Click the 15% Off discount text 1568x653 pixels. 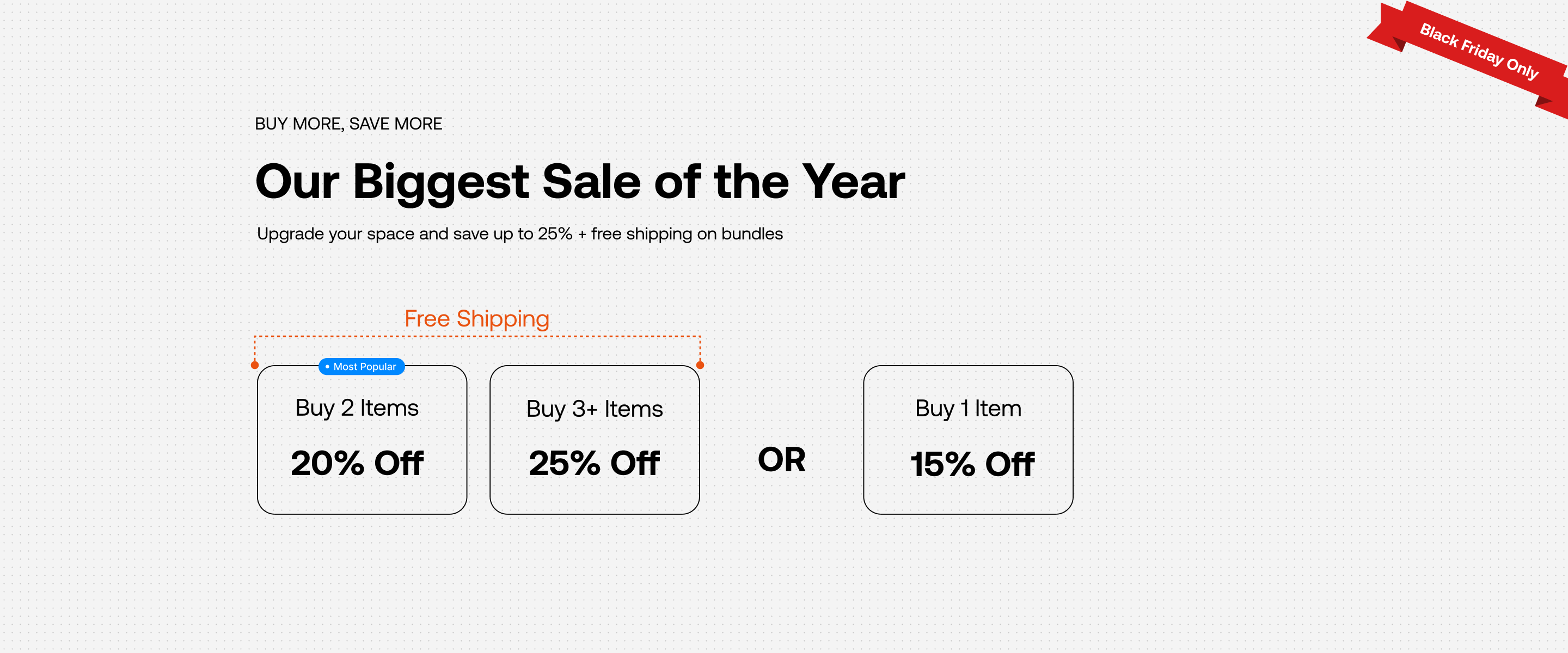(972, 464)
